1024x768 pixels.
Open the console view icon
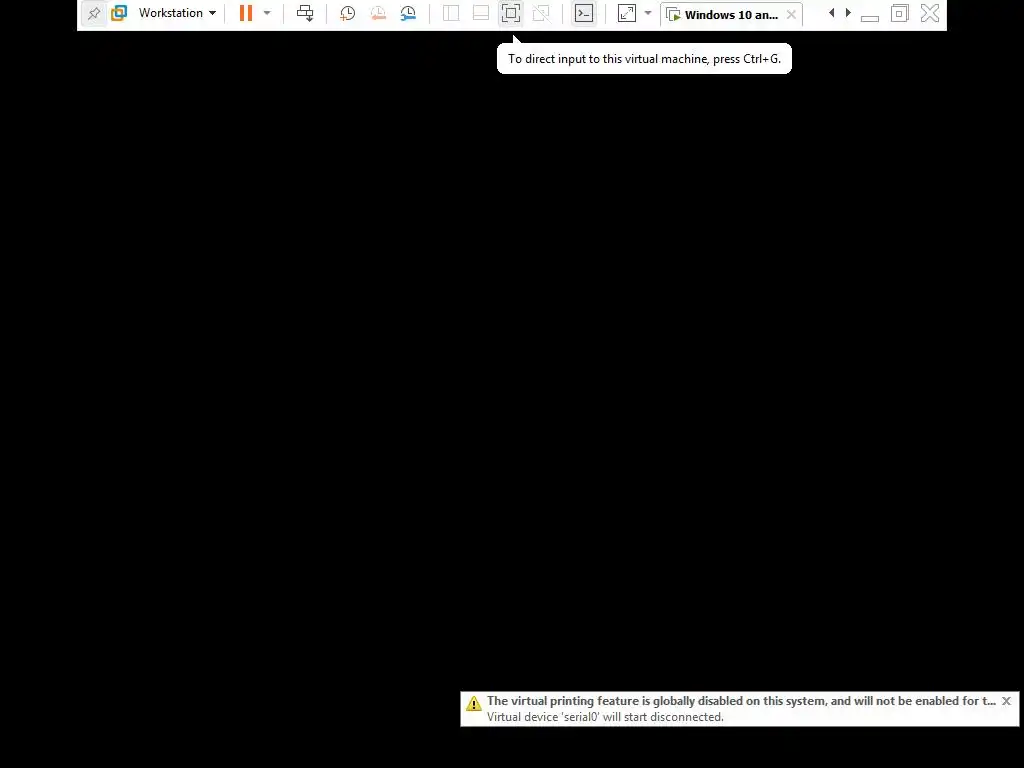584,13
